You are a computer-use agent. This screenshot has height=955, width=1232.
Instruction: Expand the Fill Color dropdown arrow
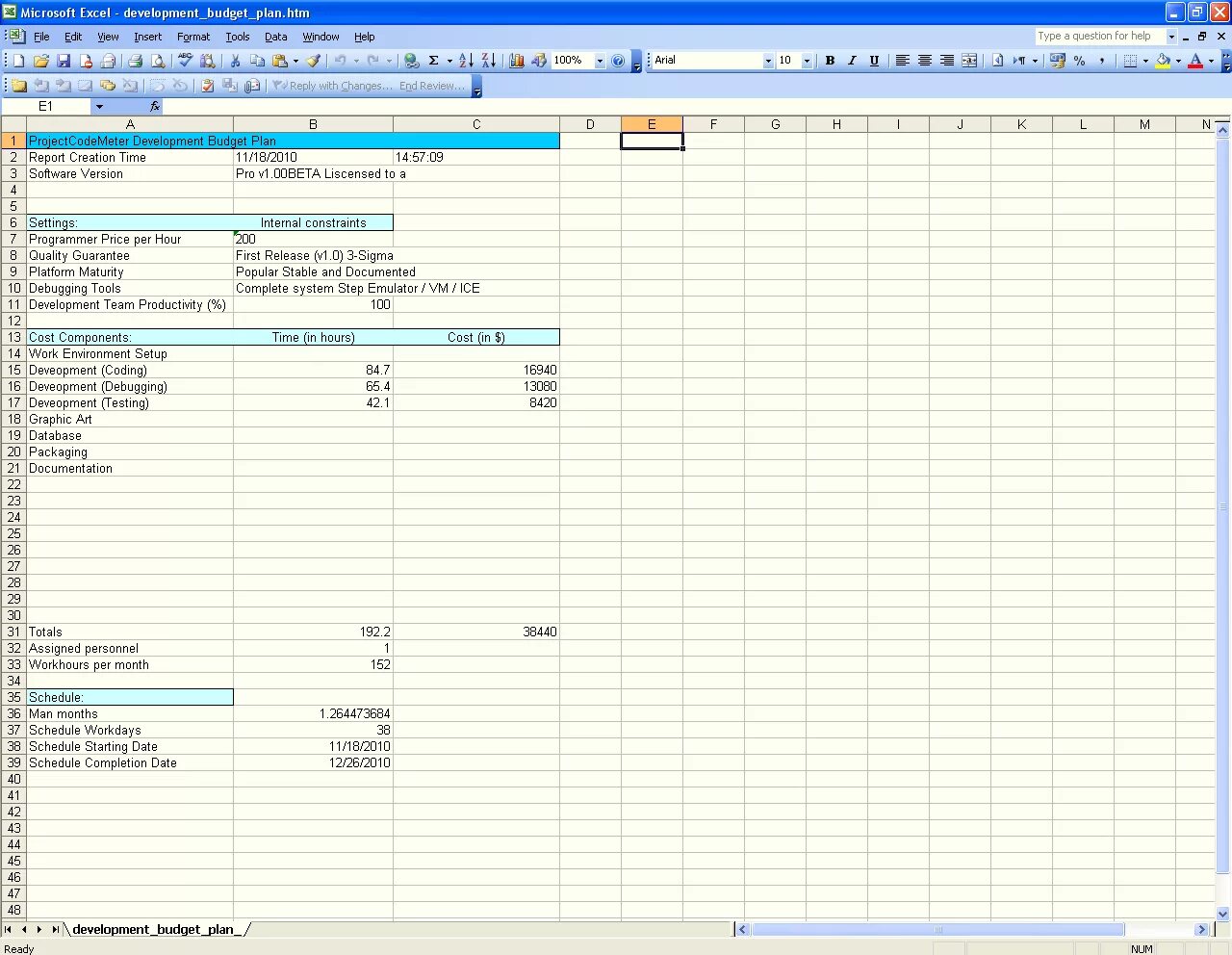tap(1178, 61)
